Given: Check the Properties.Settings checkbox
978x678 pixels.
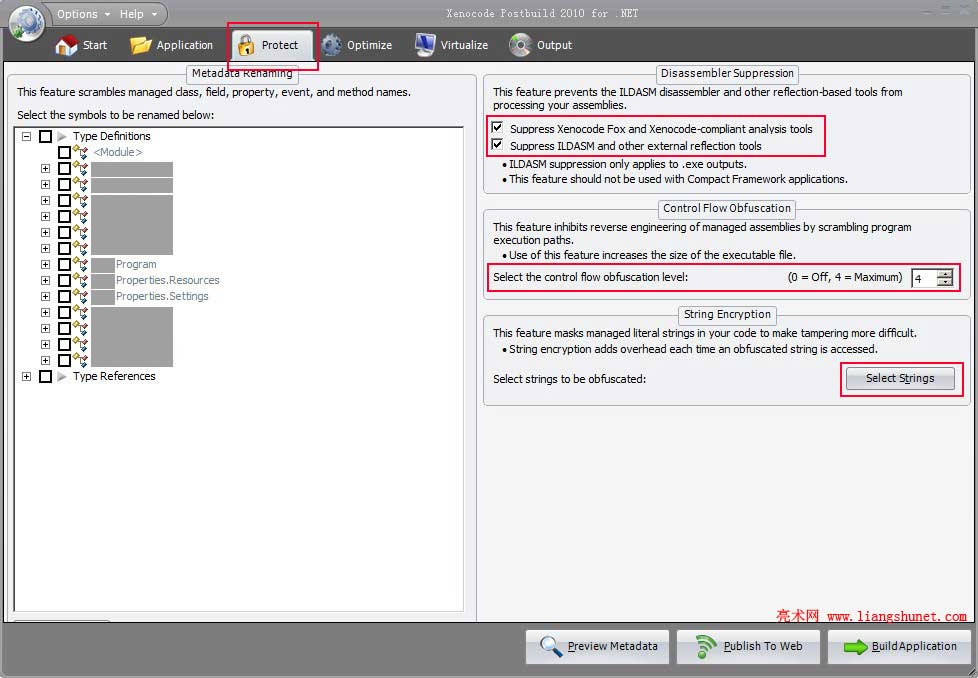Looking at the screenshot, I should (x=64, y=296).
